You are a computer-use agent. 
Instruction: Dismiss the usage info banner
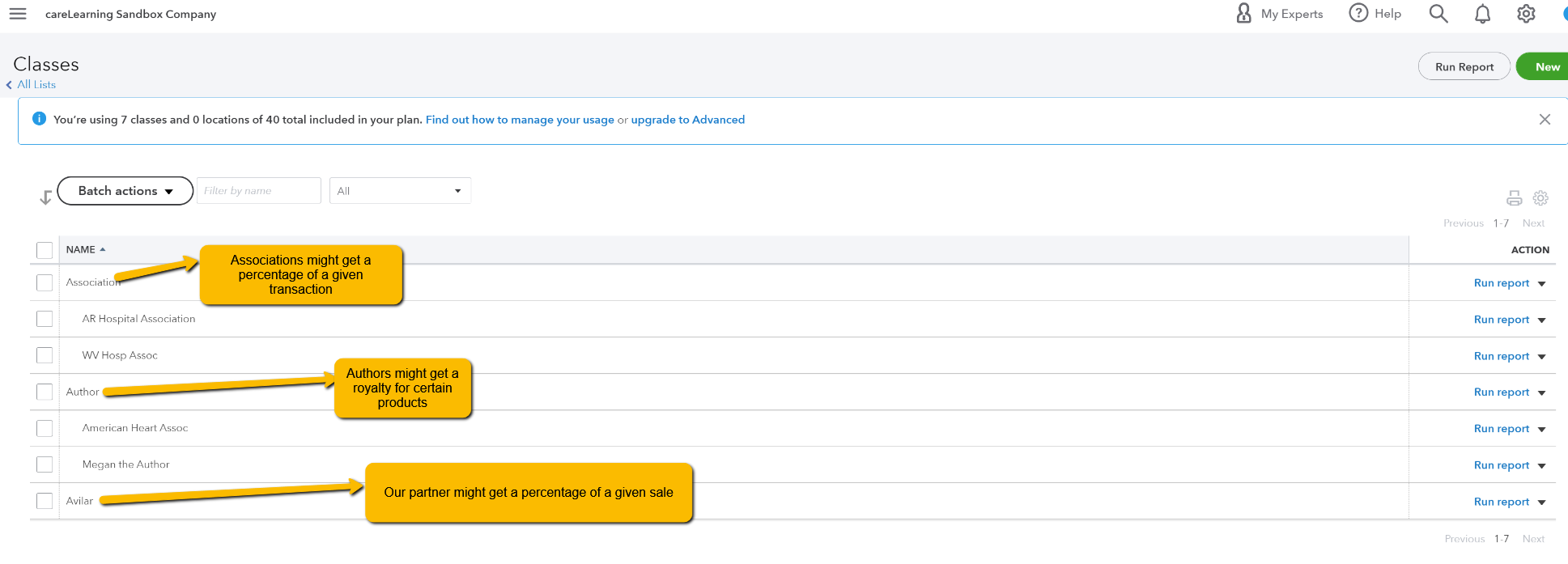(x=1545, y=120)
